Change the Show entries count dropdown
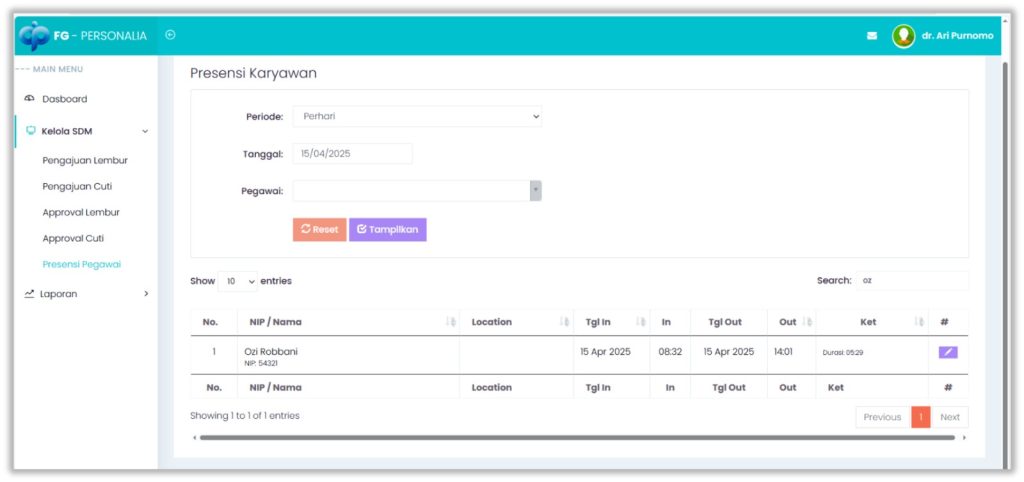 click(238, 282)
